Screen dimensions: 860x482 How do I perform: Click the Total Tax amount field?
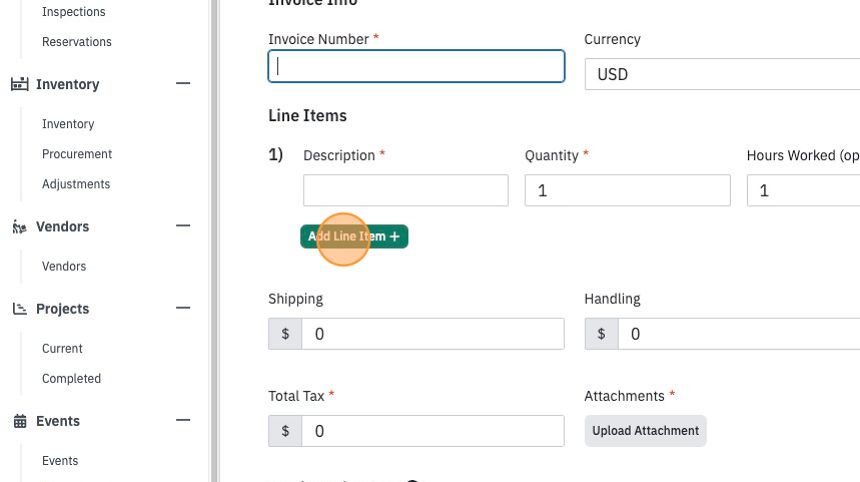(x=433, y=431)
